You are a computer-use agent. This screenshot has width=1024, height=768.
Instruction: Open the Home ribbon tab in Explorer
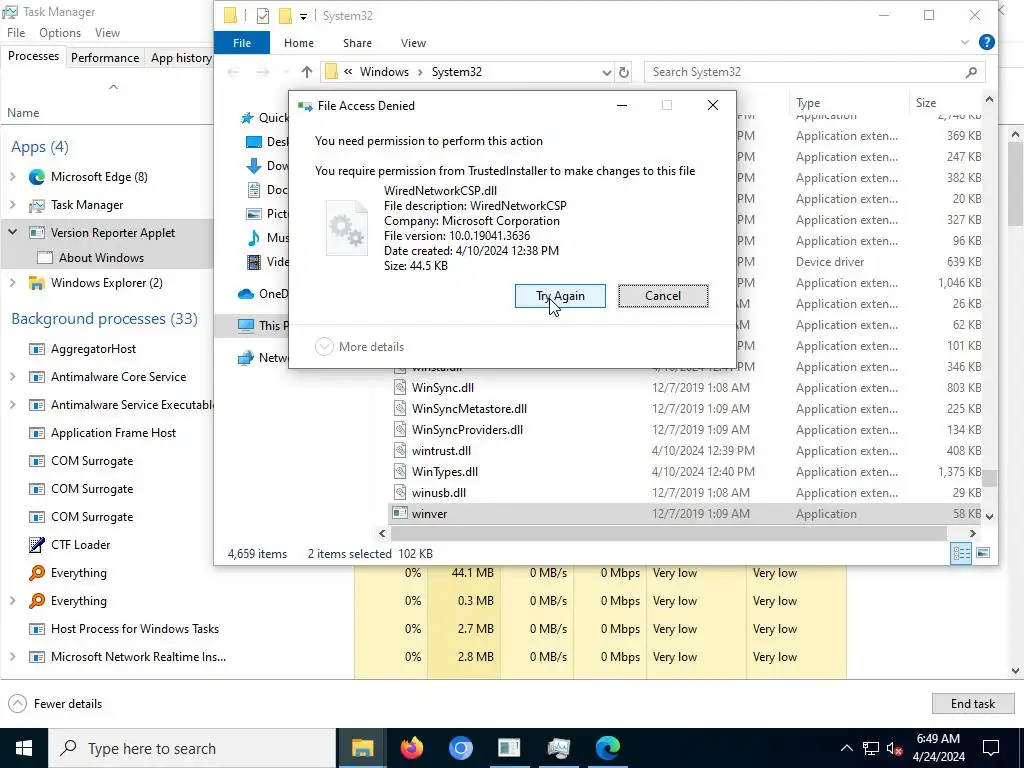point(298,43)
